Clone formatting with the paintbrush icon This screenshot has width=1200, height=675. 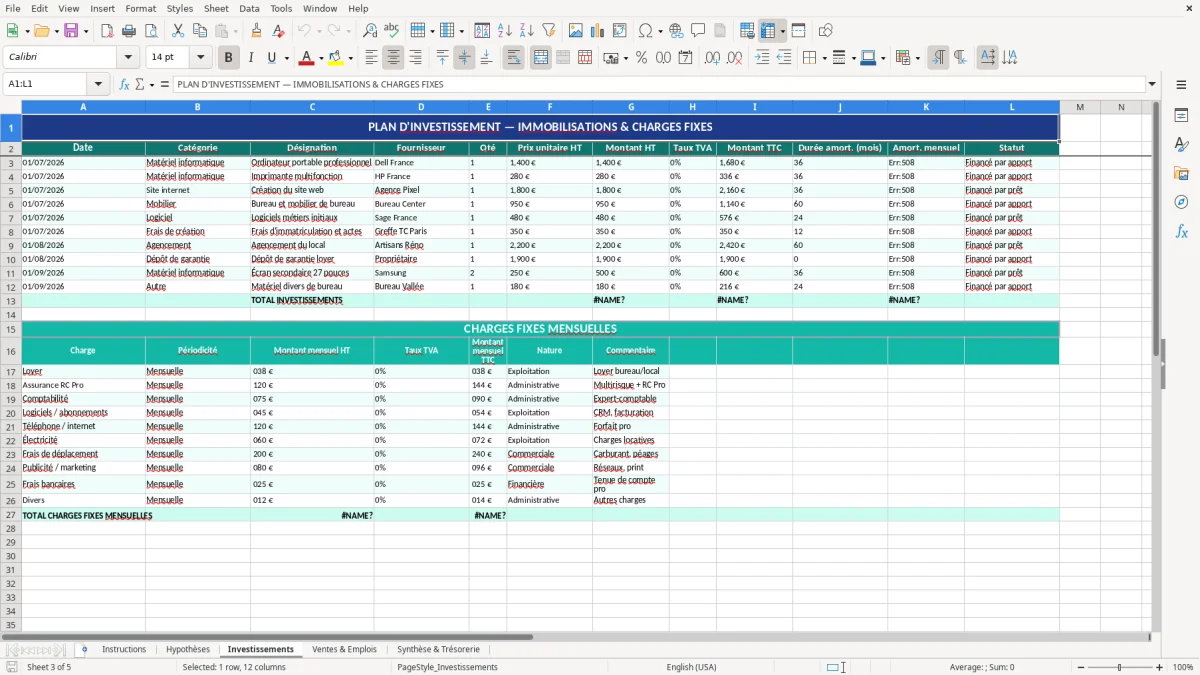[256, 31]
